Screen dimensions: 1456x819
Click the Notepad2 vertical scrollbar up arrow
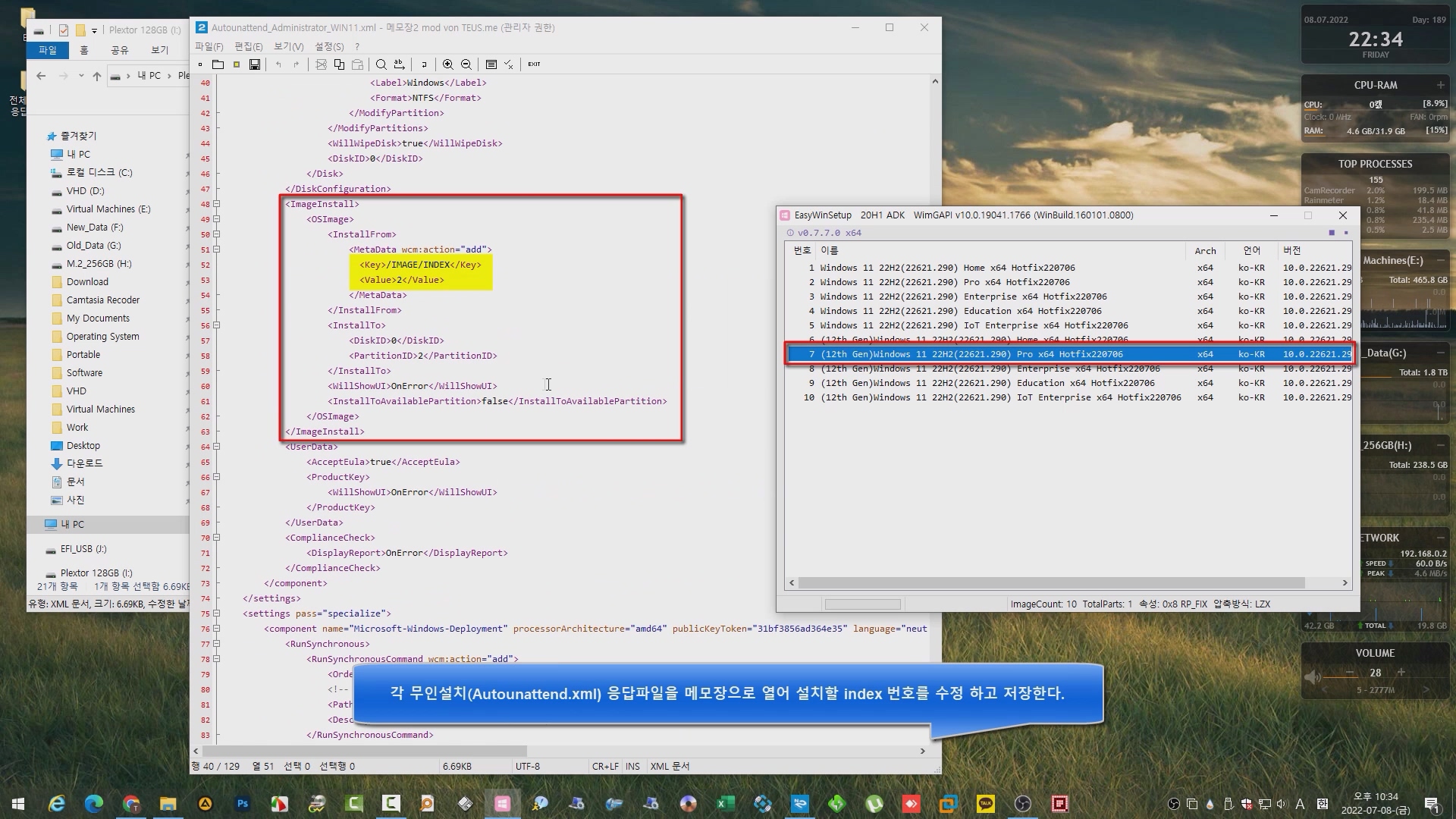[934, 81]
